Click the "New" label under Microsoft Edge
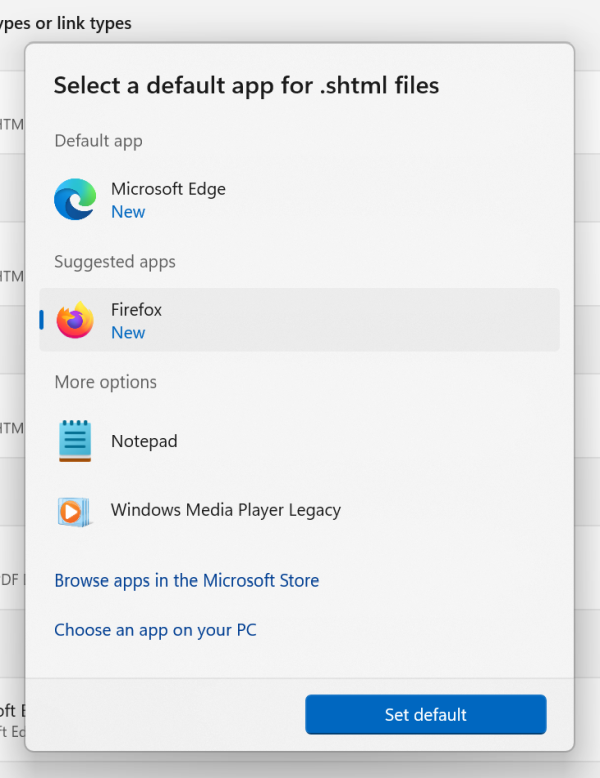600x778 pixels. [128, 212]
